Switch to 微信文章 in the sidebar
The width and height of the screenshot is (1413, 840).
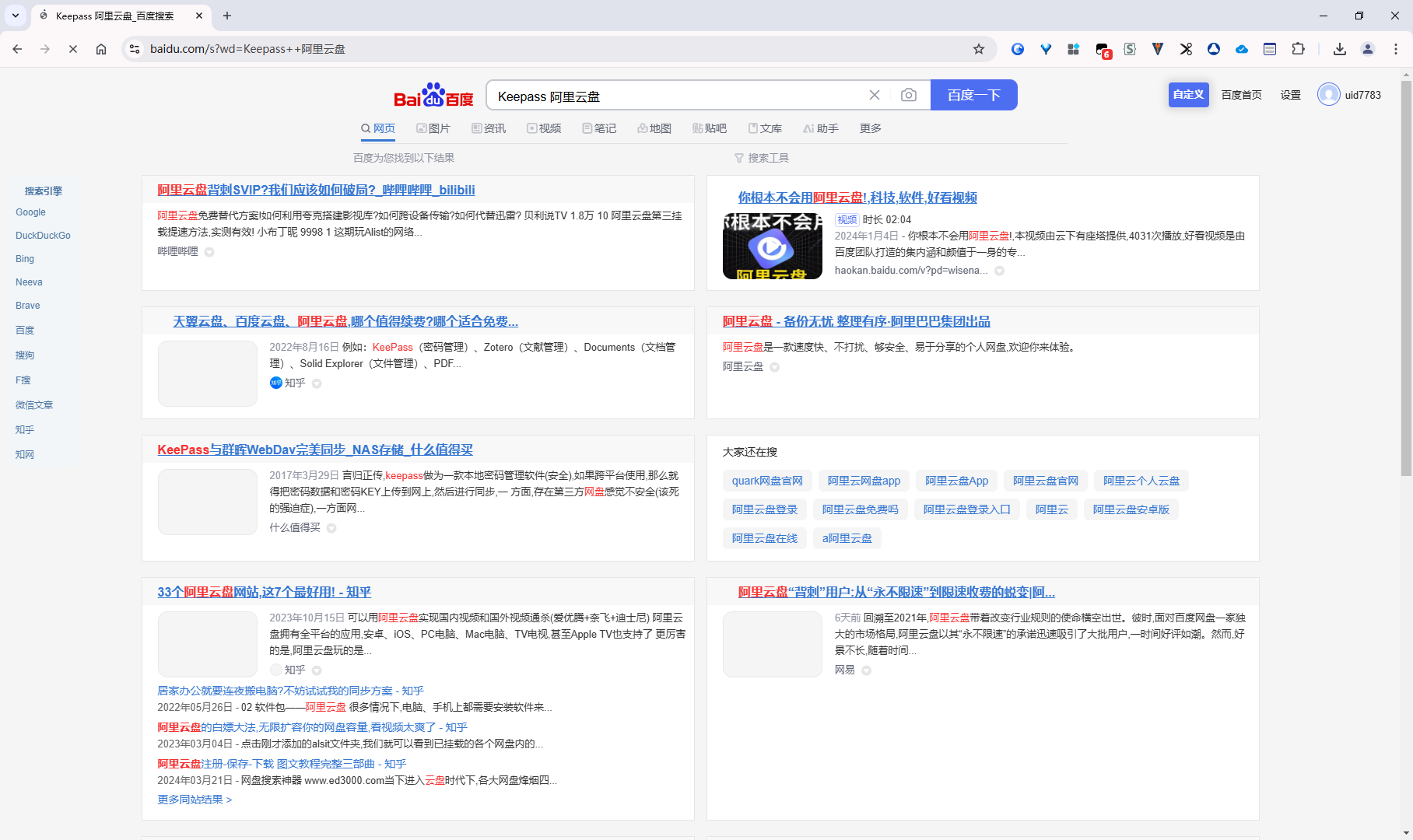[34, 405]
